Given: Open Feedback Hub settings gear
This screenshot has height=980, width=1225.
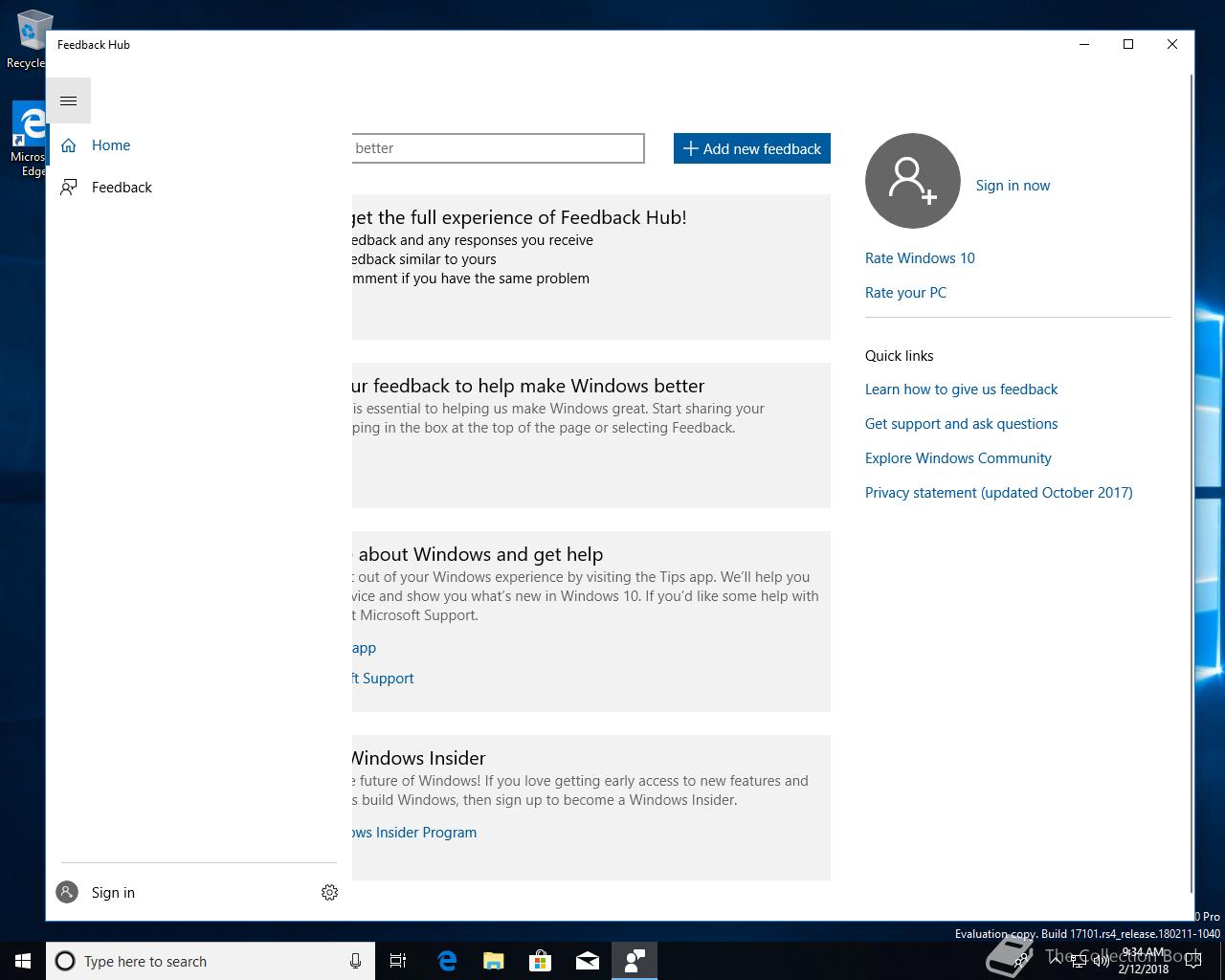Looking at the screenshot, I should (329, 893).
